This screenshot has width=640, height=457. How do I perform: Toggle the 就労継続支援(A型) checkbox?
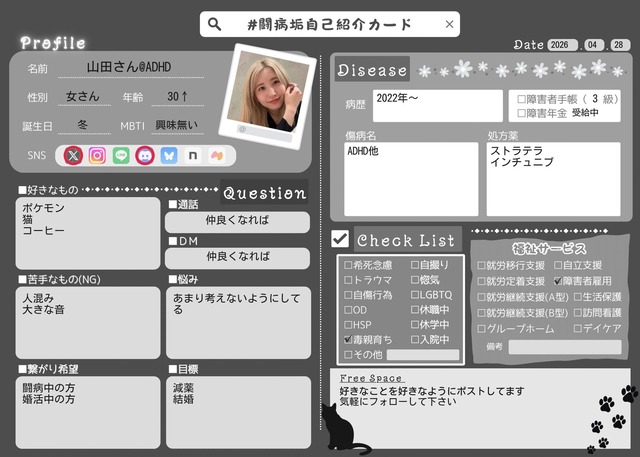(x=481, y=297)
